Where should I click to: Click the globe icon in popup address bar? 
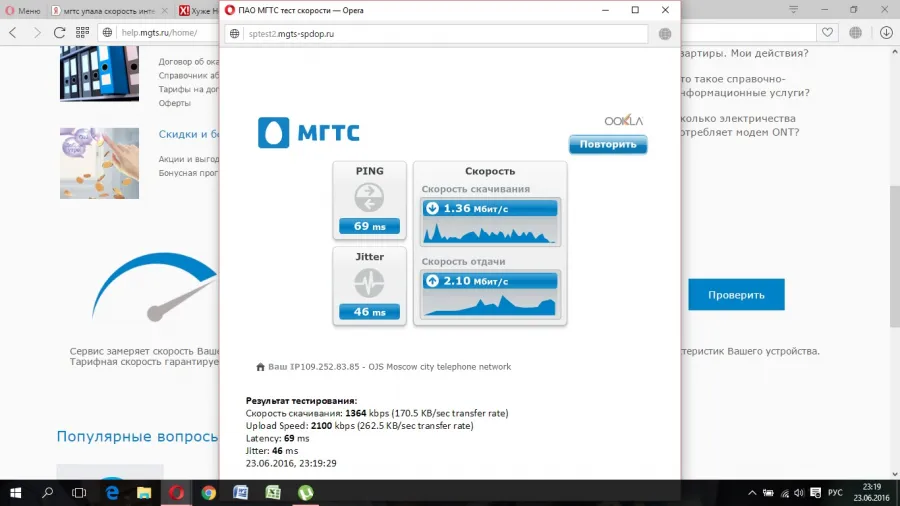click(x=235, y=34)
